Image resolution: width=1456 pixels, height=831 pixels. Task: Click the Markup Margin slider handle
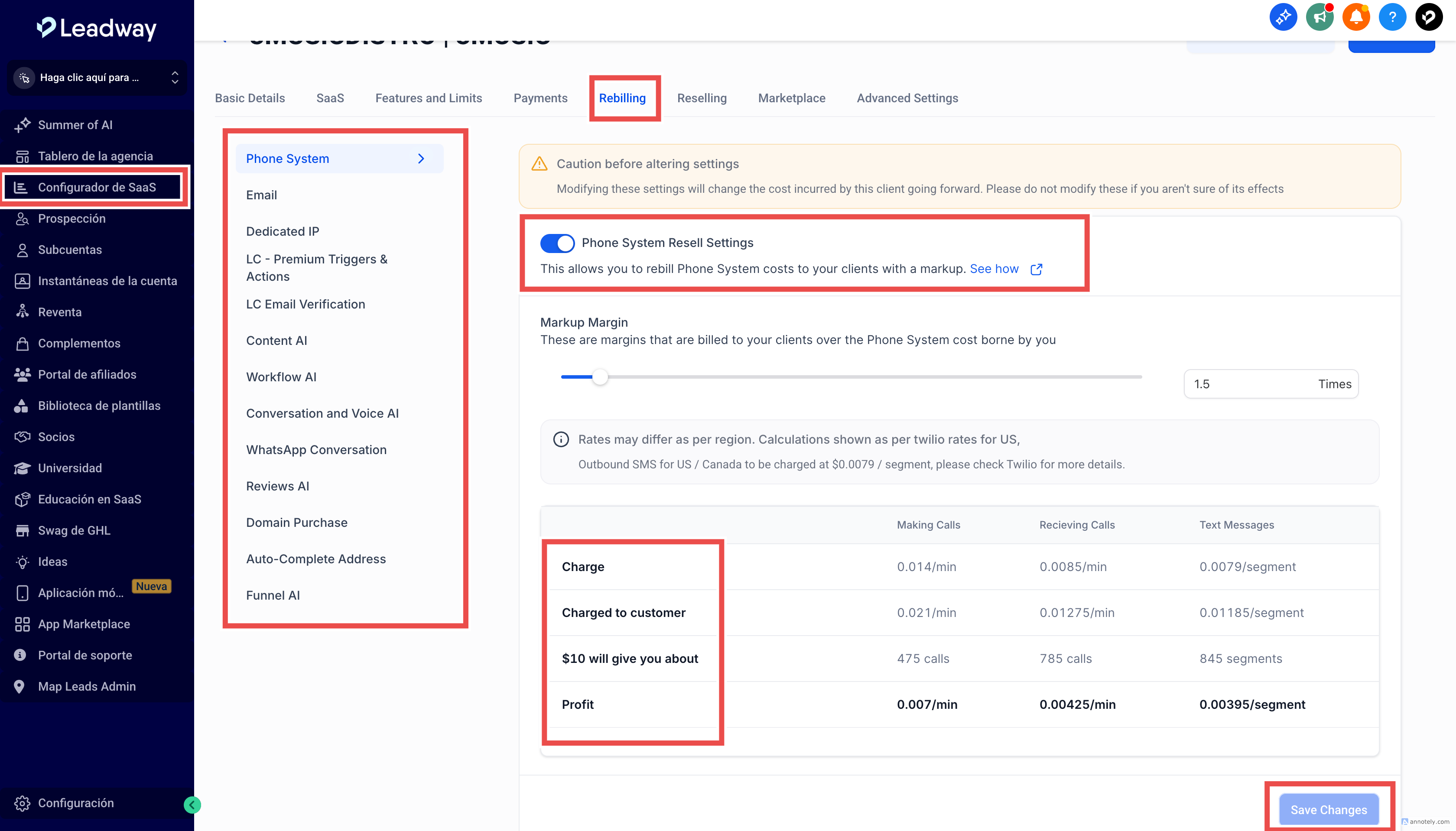[599, 377]
